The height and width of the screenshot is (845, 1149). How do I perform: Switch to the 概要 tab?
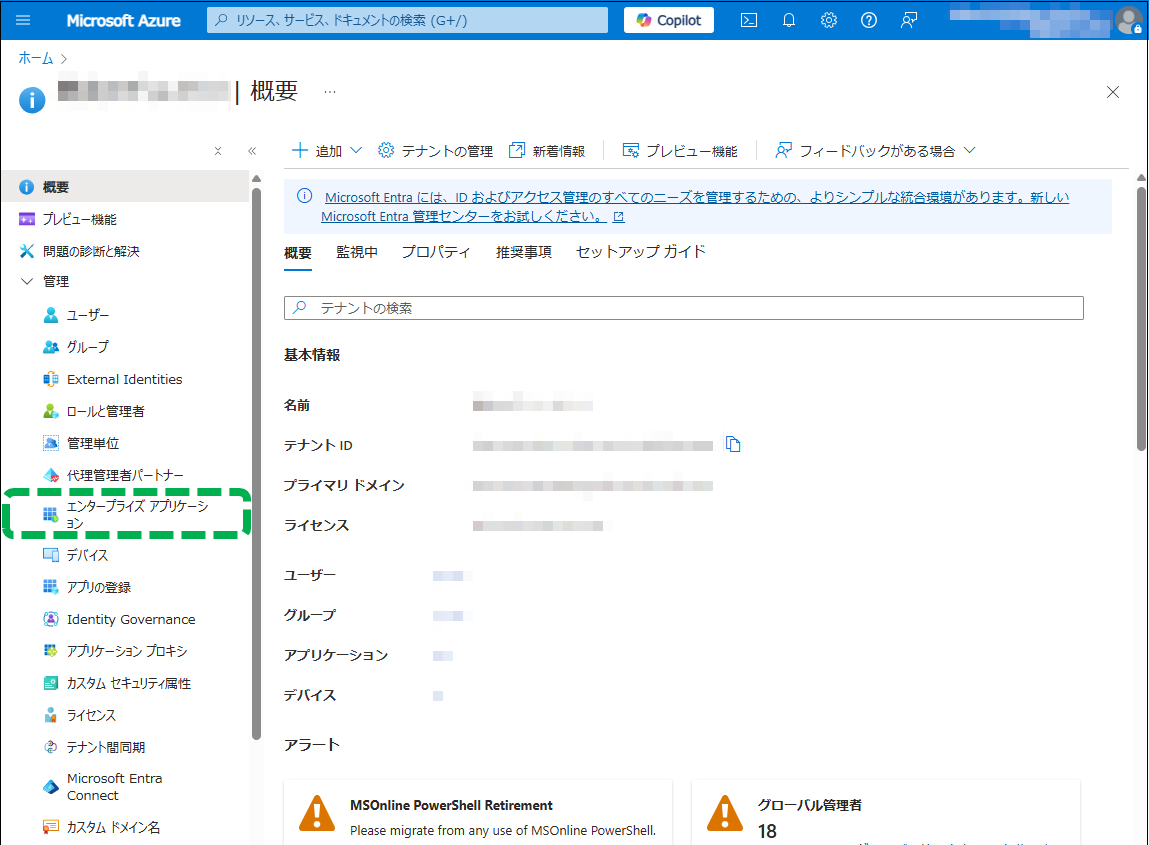pos(298,253)
